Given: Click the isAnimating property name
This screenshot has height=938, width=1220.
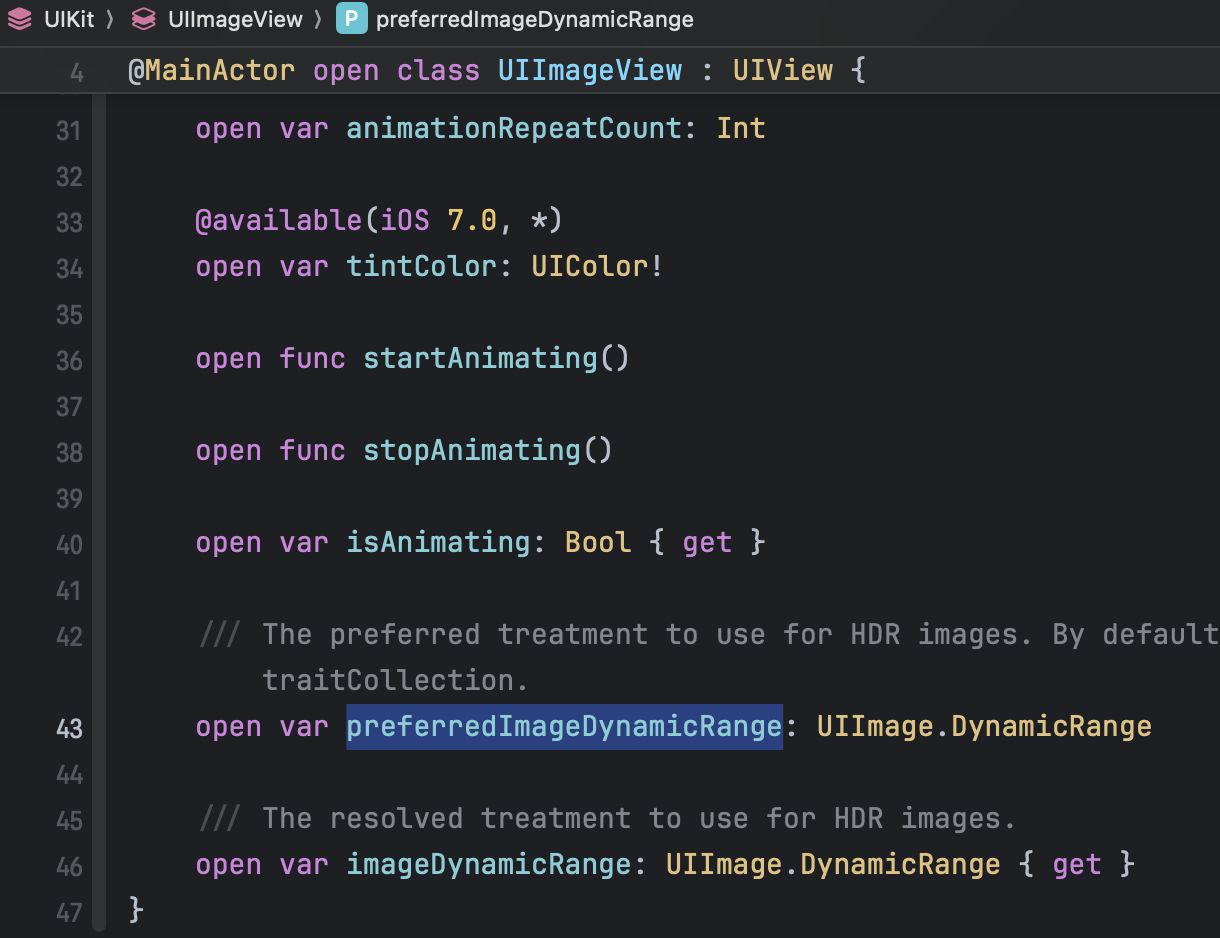Looking at the screenshot, I should (x=437, y=542).
